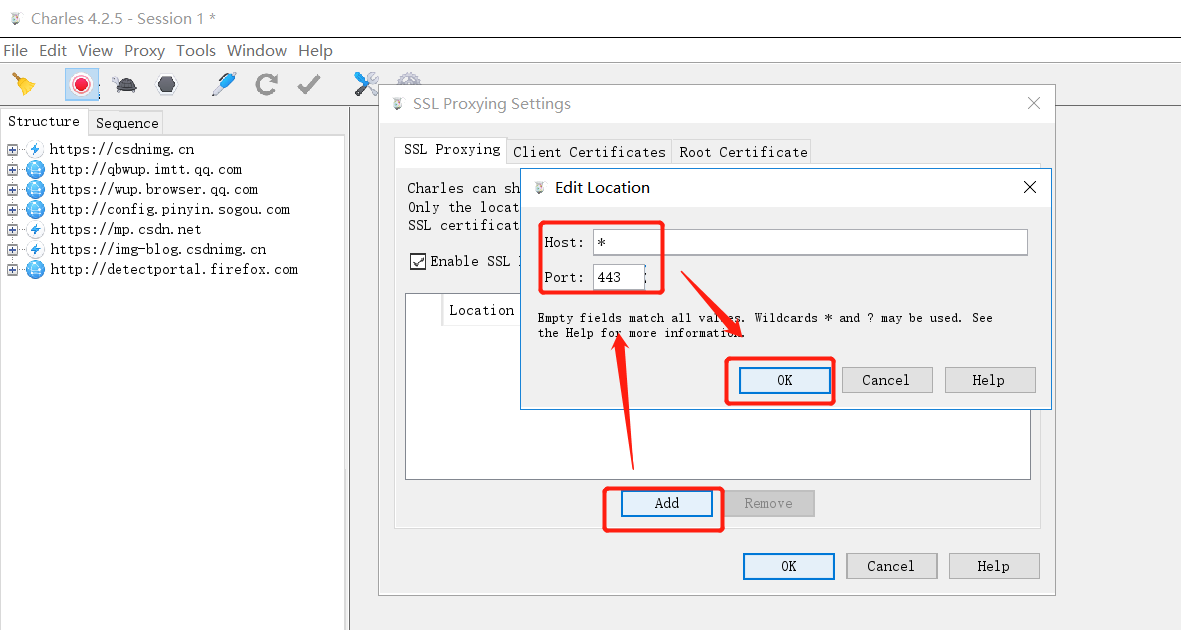Open the Help menu in menu bar
1181x630 pixels.
point(316,50)
